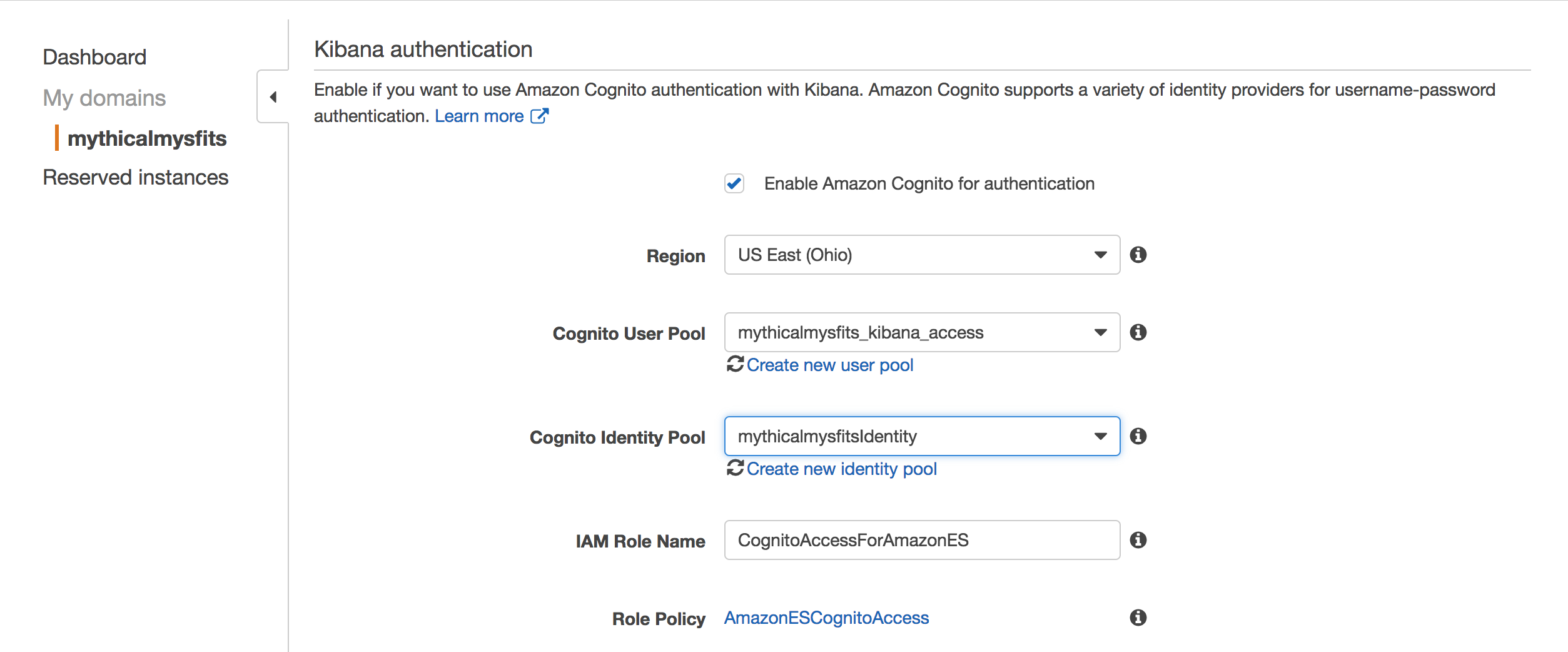
Task: Collapse the sidebar with the arrow toggle
Action: coord(273,97)
